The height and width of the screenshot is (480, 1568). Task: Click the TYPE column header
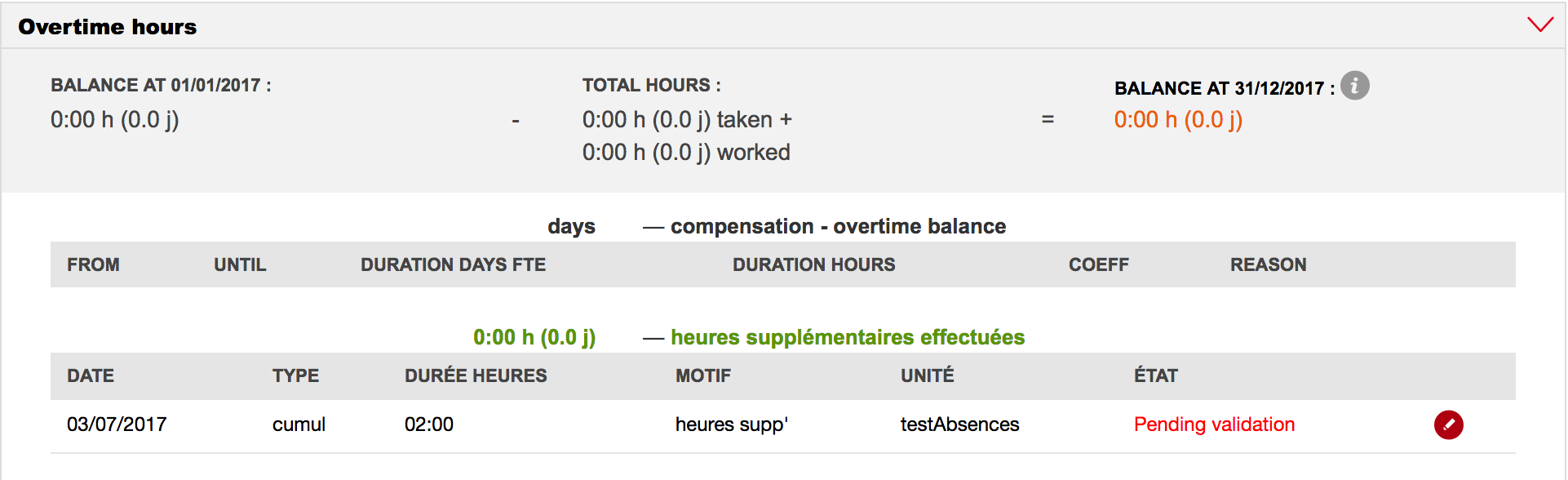295,376
